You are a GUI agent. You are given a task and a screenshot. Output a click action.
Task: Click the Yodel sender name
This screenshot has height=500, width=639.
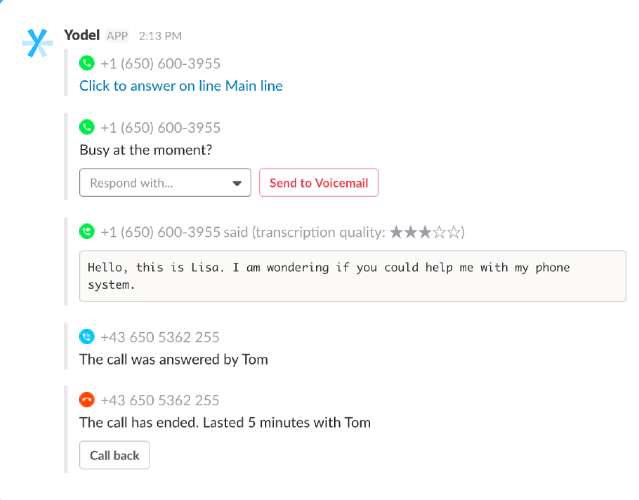82,35
